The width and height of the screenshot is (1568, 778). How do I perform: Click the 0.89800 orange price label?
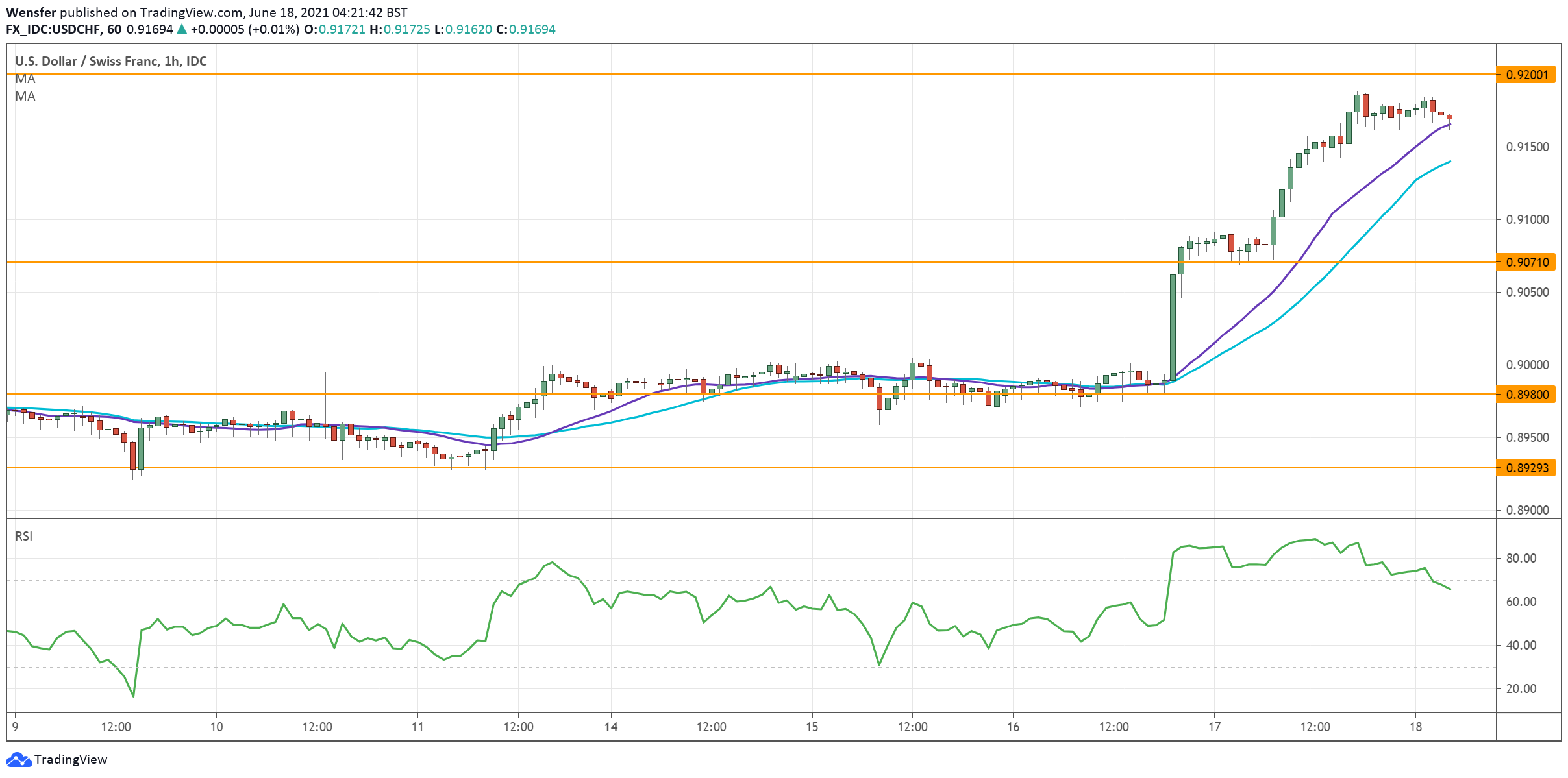coord(1526,395)
